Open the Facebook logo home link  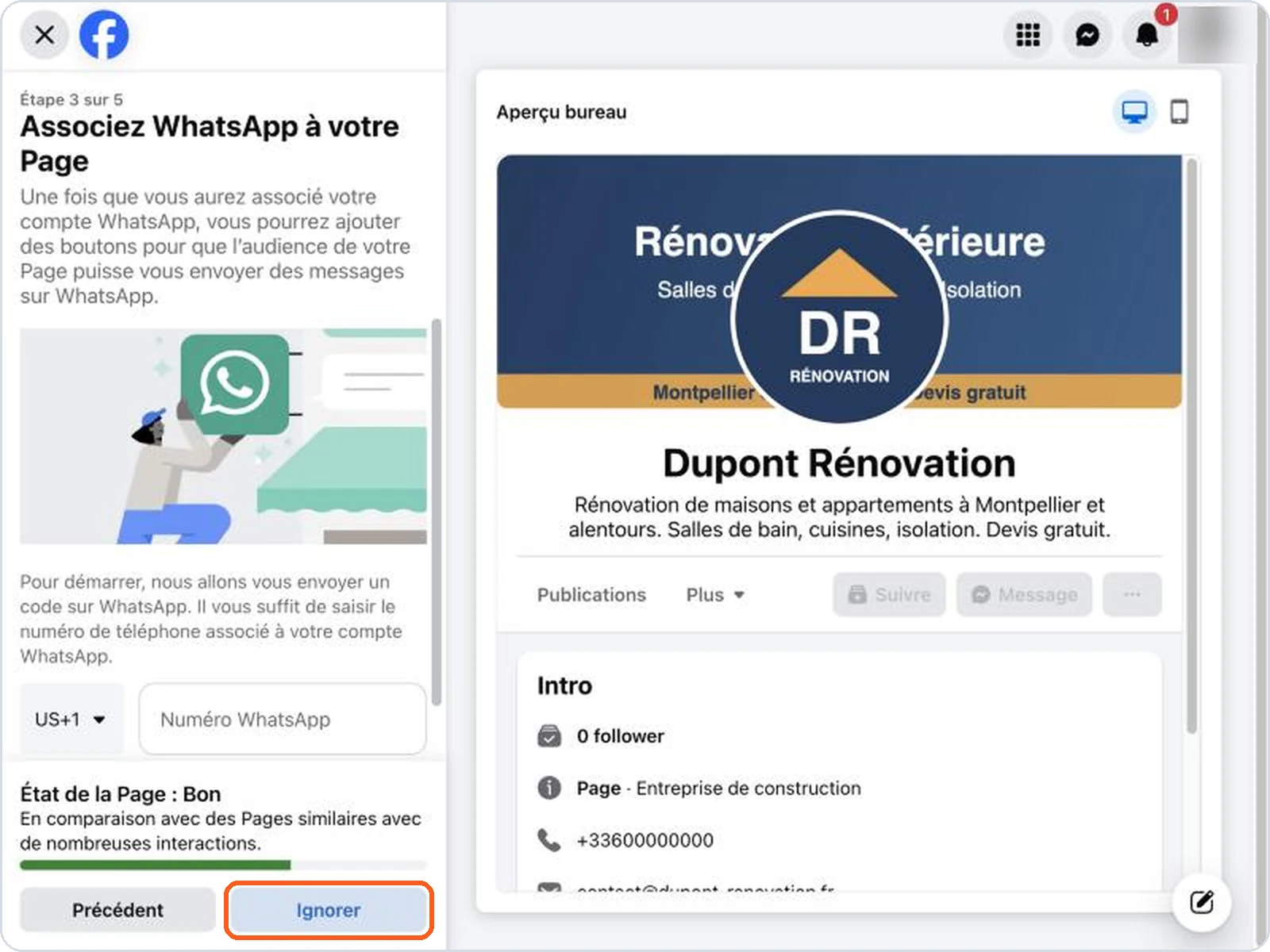[104, 35]
